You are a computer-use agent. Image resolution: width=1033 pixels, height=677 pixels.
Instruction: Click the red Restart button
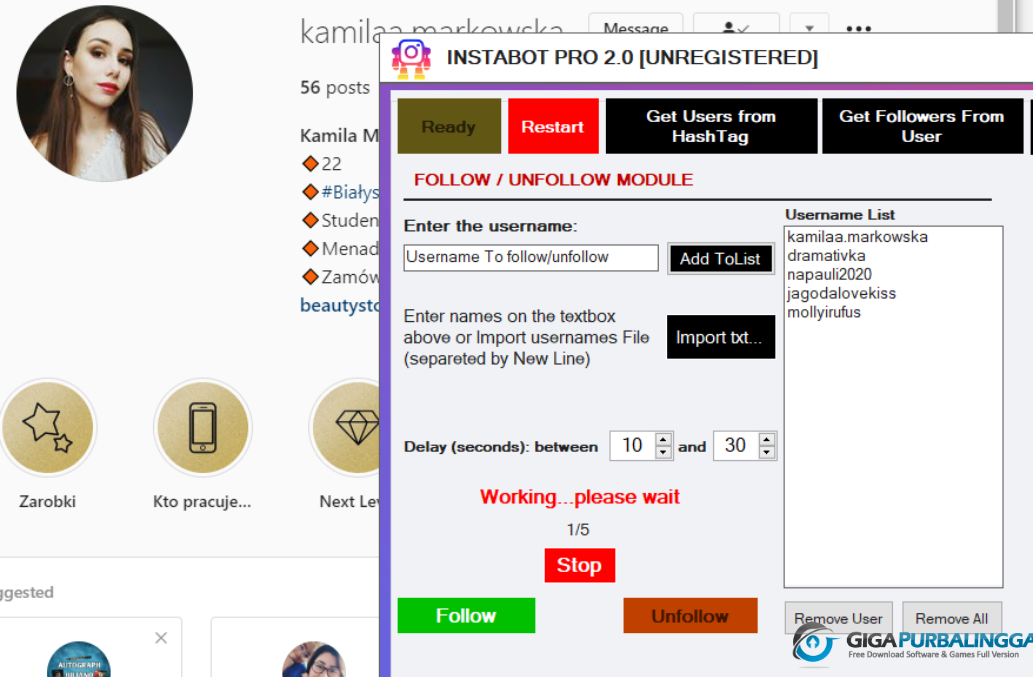click(x=553, y=126)
